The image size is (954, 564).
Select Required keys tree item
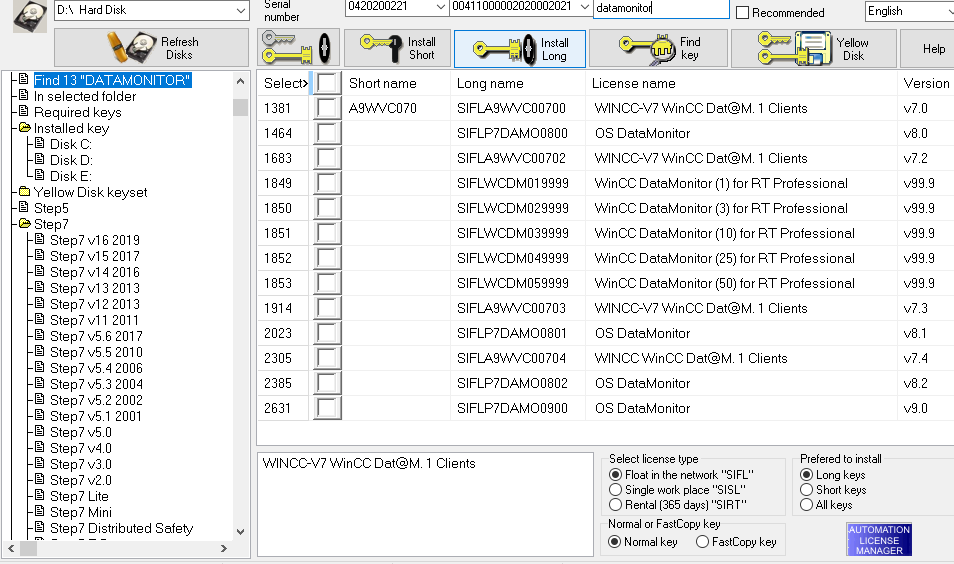pyautogui.click(x=78, y=113)
